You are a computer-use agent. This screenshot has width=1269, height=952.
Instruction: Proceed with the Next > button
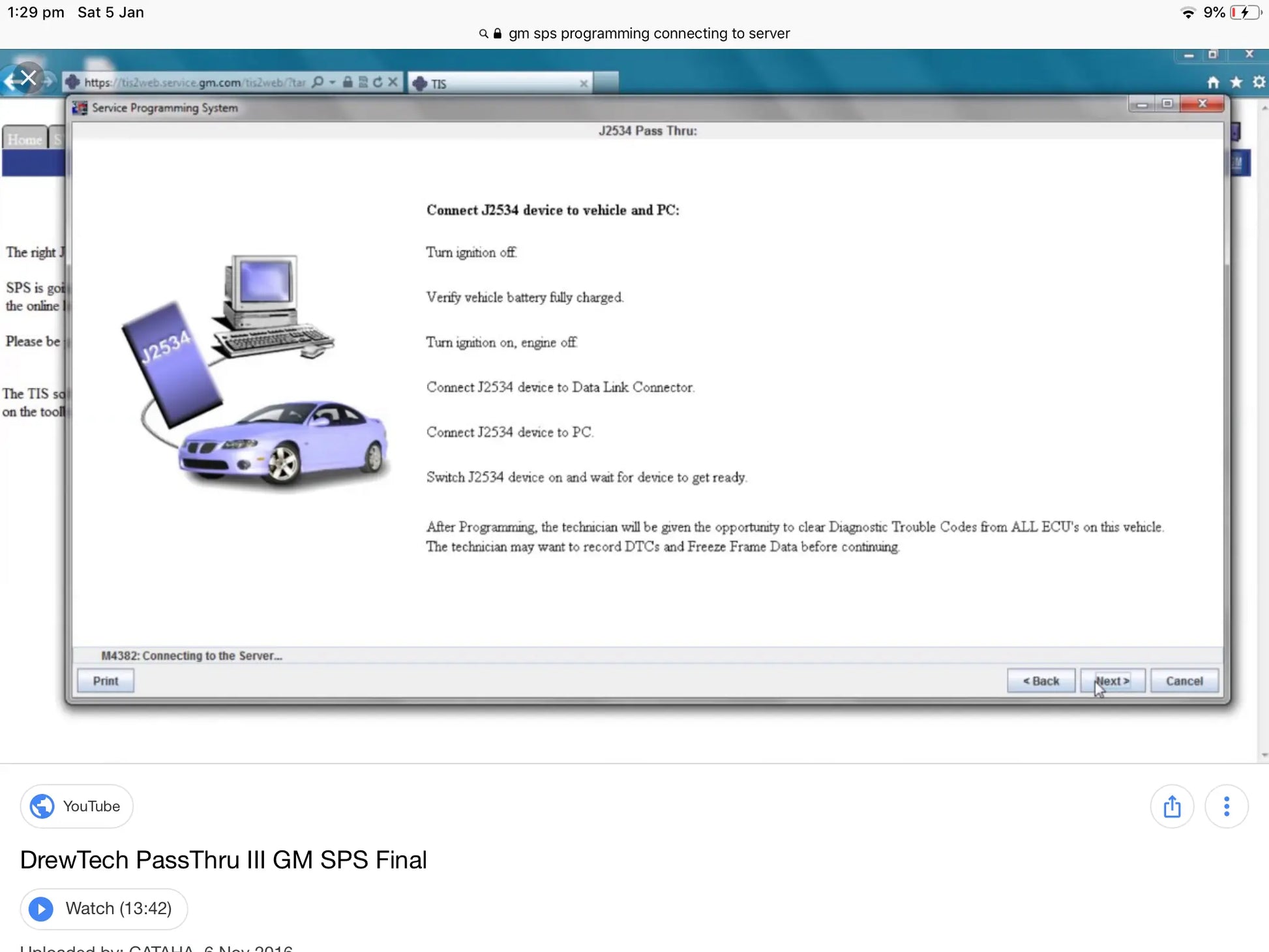[x=1112, y=681]
